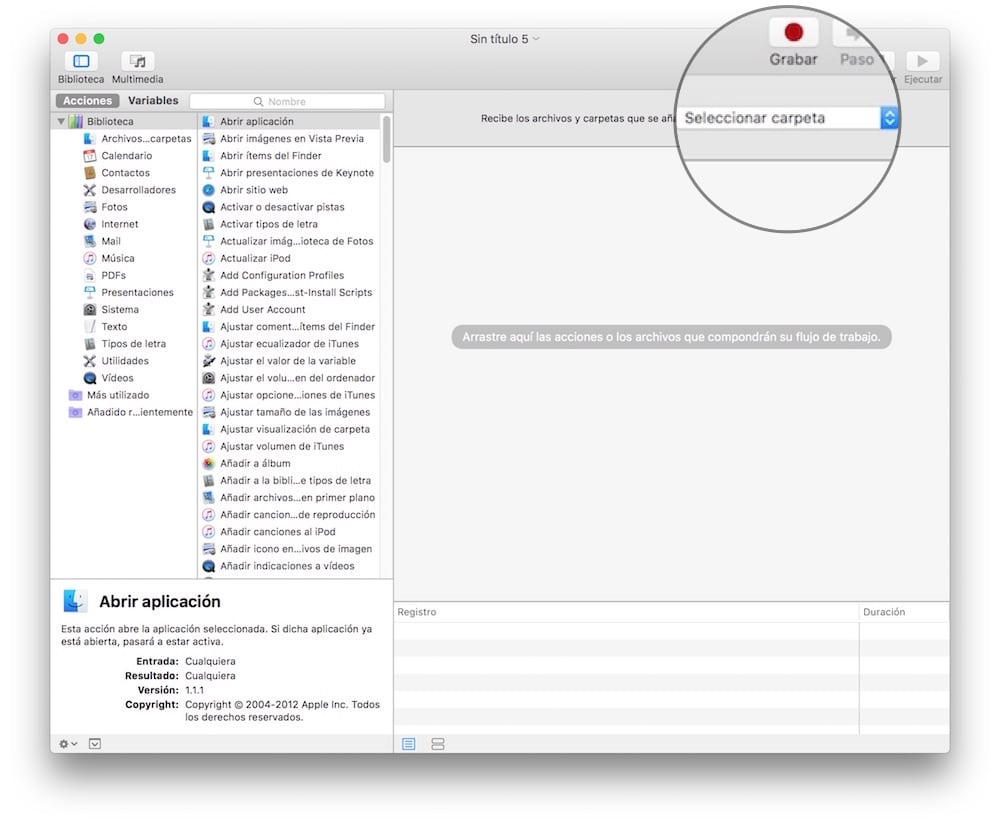Viewport: 1000px width, 825px height.
Task: Open the Multimedia browser icon
Action: coord(137,62)
